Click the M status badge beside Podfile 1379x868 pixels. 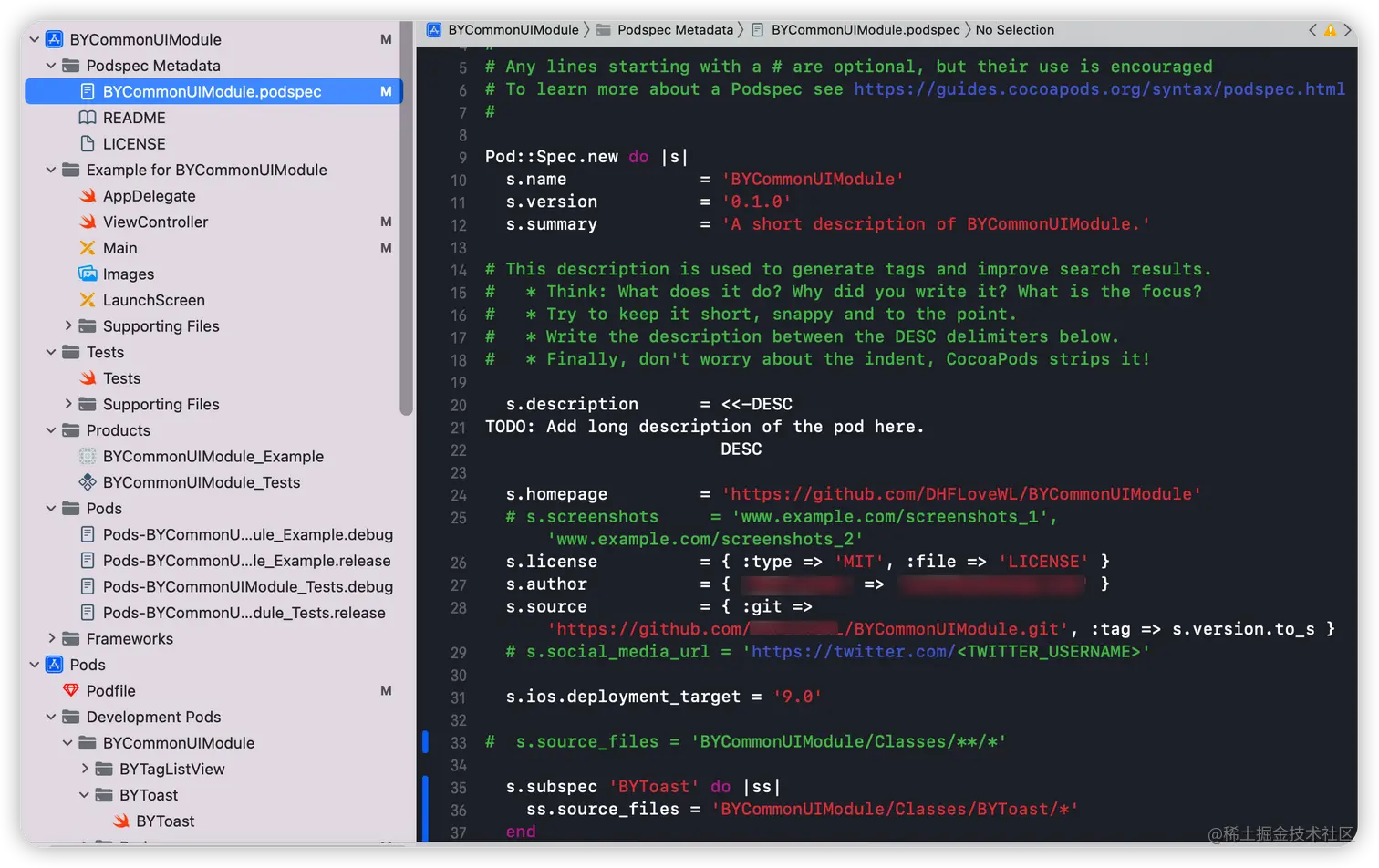386,690
